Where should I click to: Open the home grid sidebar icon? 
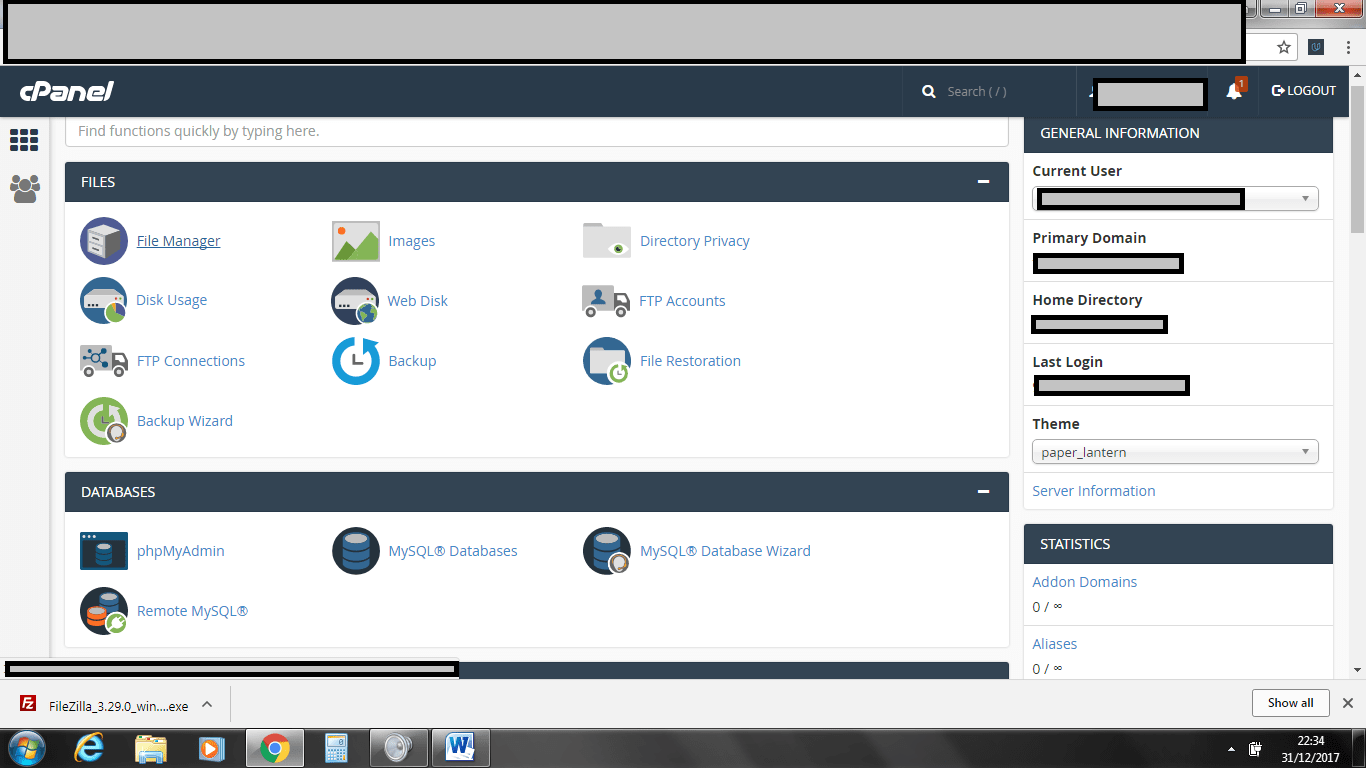pyautogui.click(x=24, y=140)
